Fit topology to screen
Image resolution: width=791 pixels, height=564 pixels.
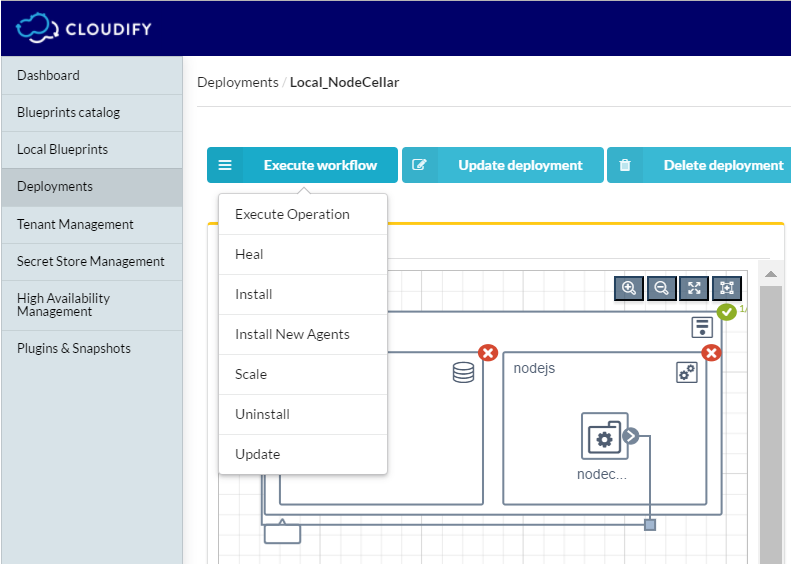pyautogui.click(x=727, y=288)
